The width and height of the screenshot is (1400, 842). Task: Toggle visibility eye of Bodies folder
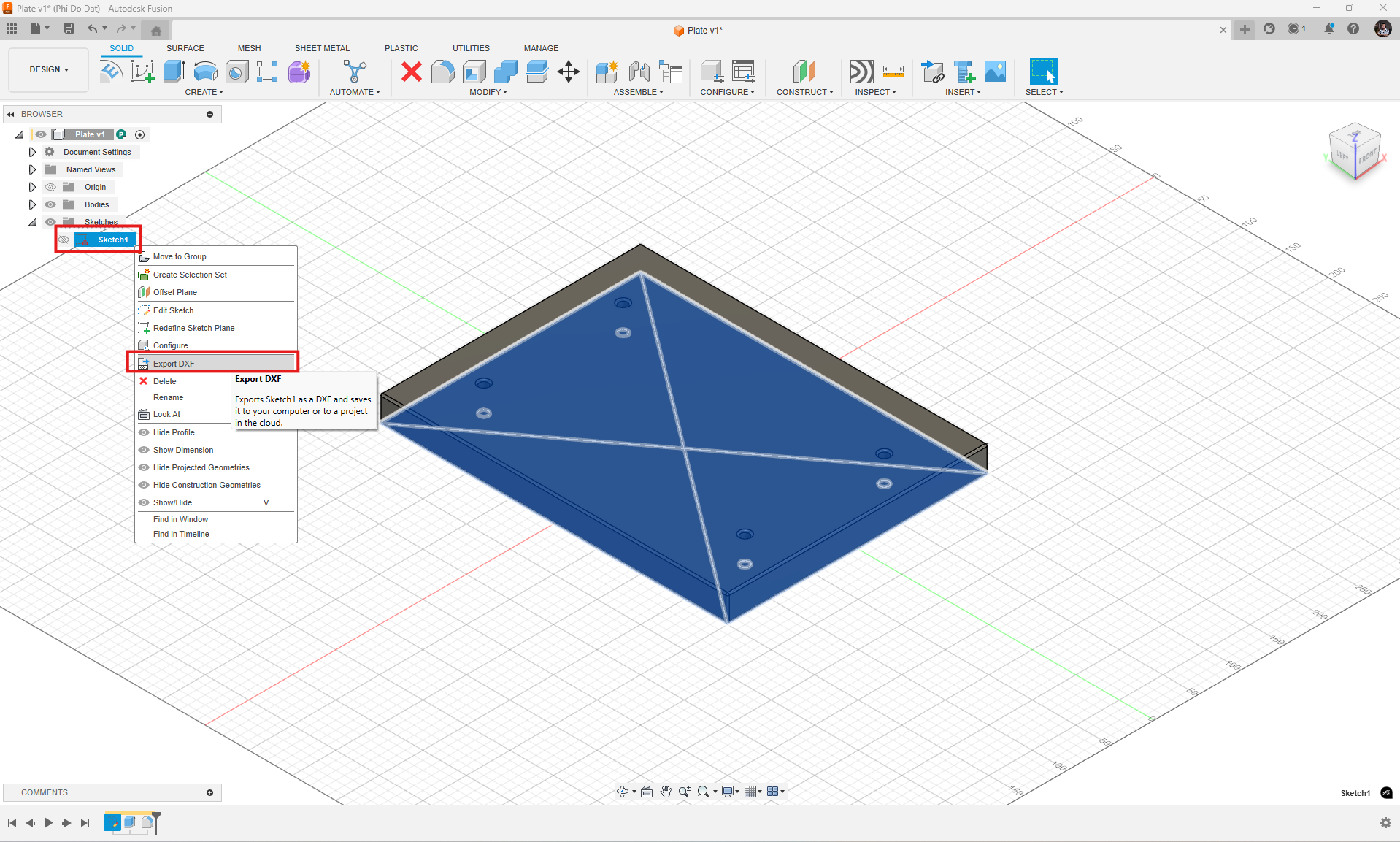click(50, 204)
